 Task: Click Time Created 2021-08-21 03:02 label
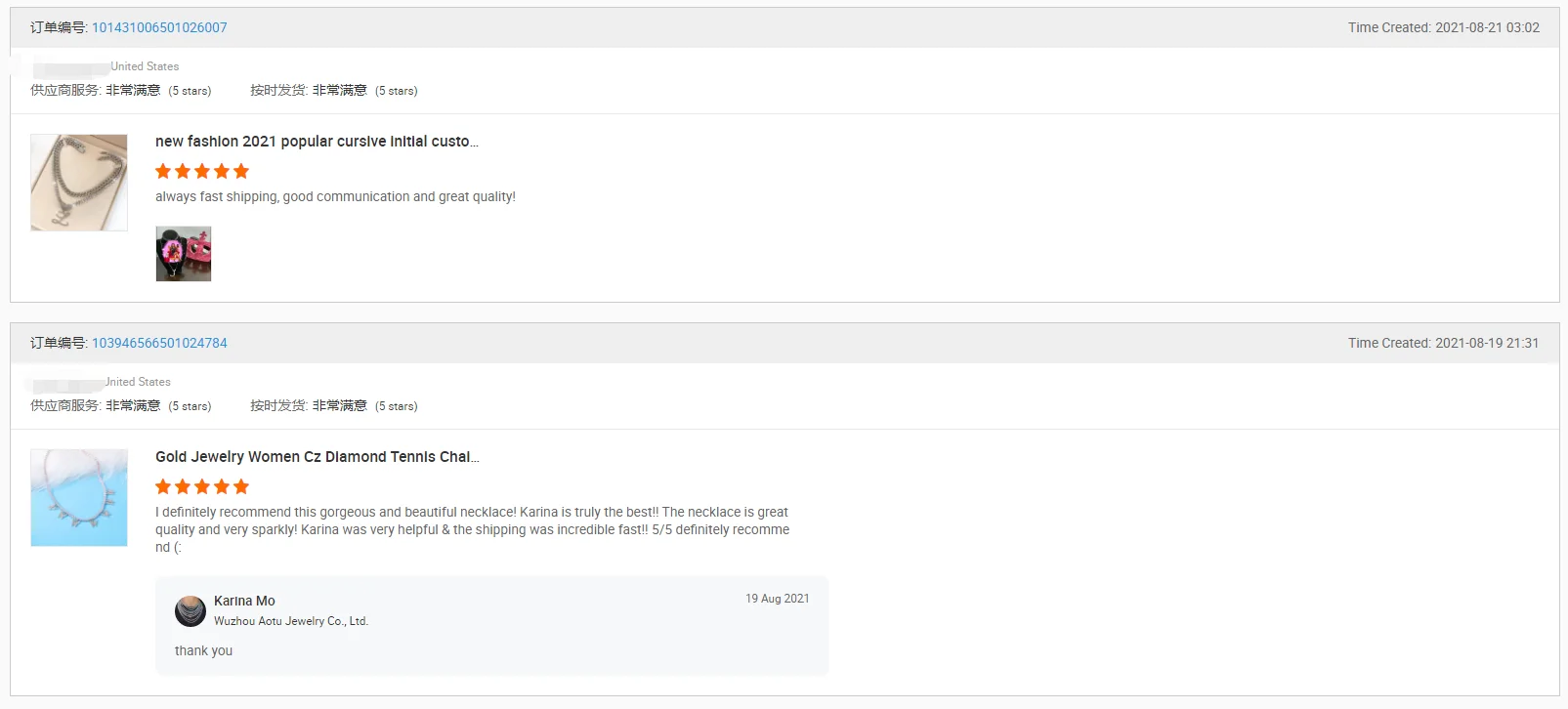click(x=1443, y=27)
